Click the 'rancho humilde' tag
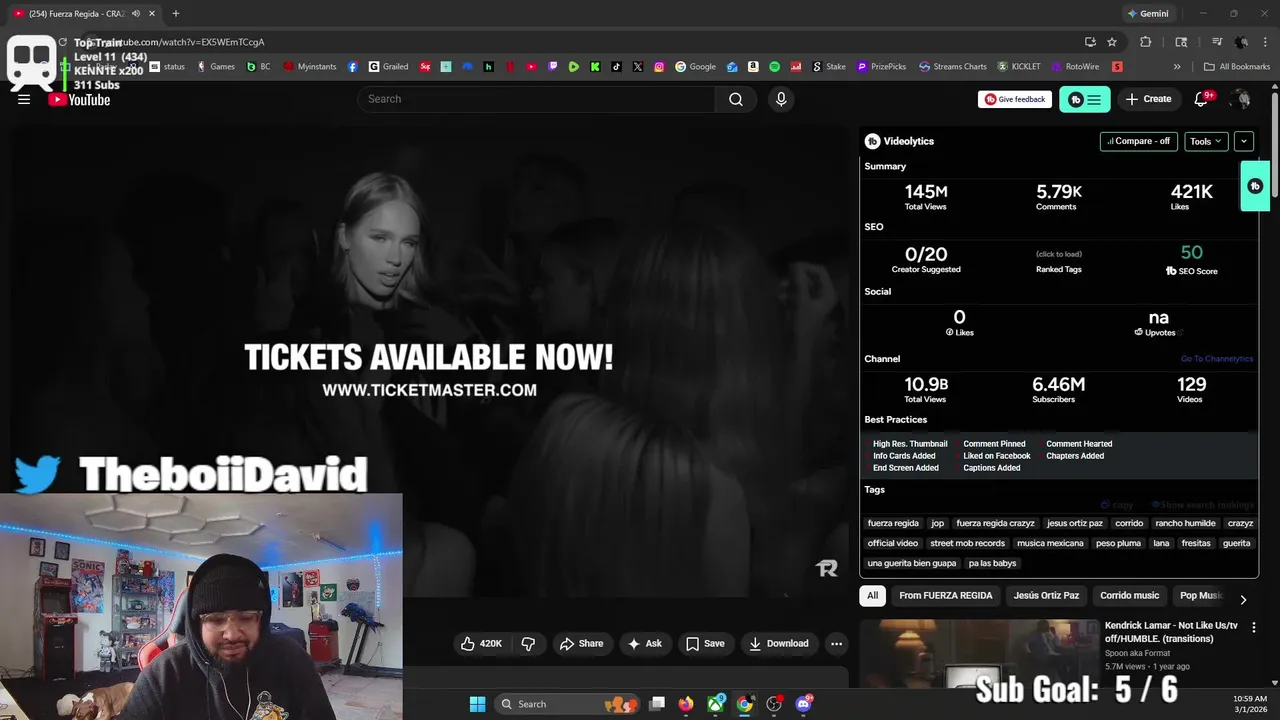Image resolution: width=1280 pixels, height=720 pixels. click(1185, 523)
